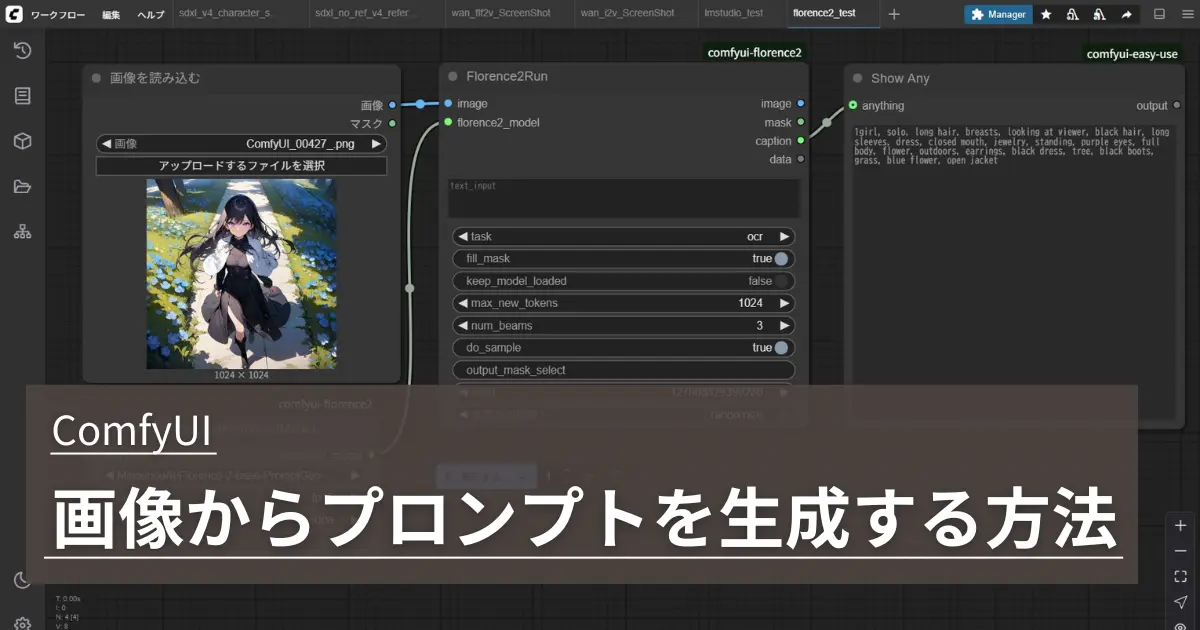Click the output port on Show Any

(x=1176, y=105)
